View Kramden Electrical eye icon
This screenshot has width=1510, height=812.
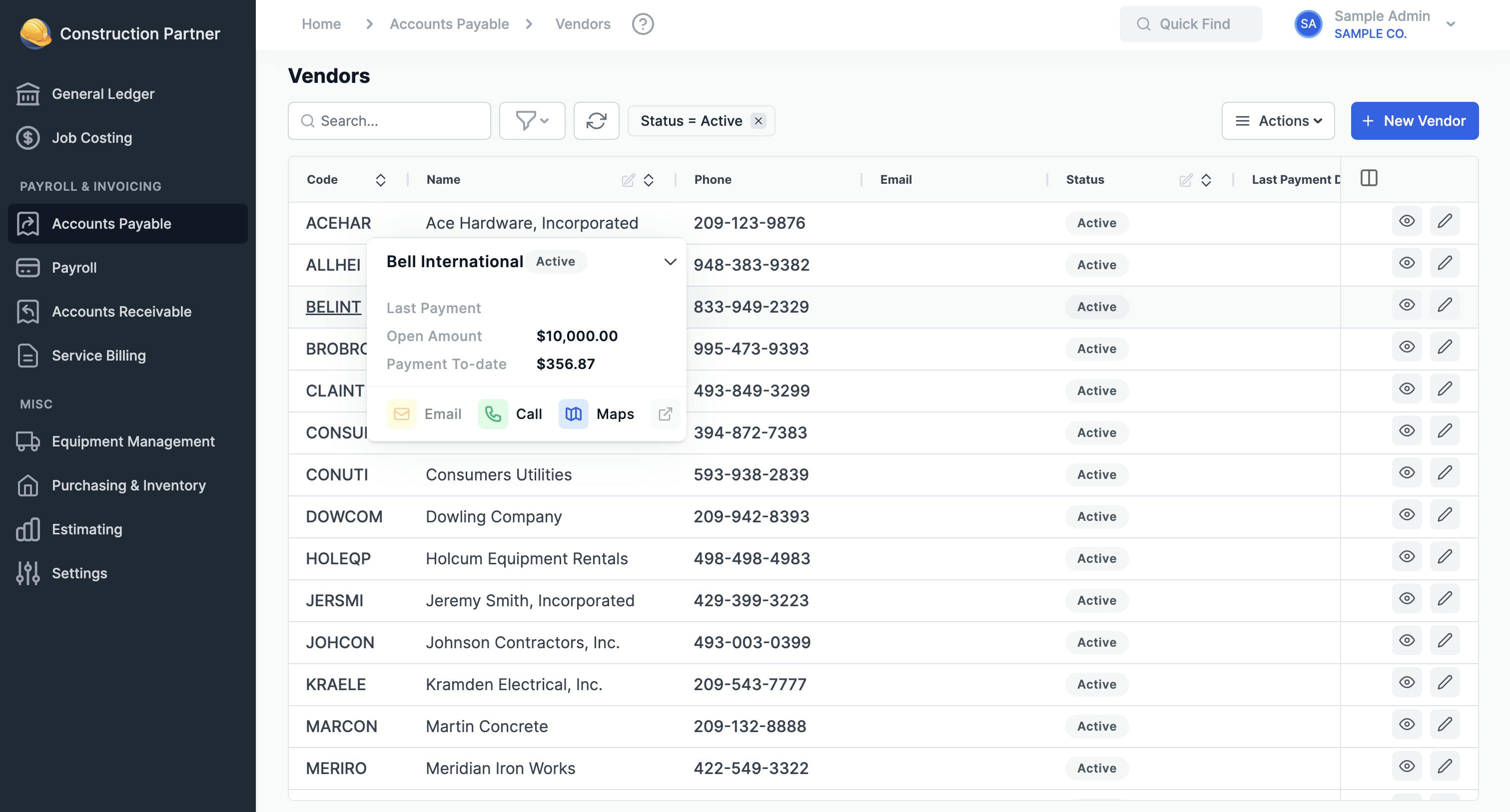point(1407,683)
